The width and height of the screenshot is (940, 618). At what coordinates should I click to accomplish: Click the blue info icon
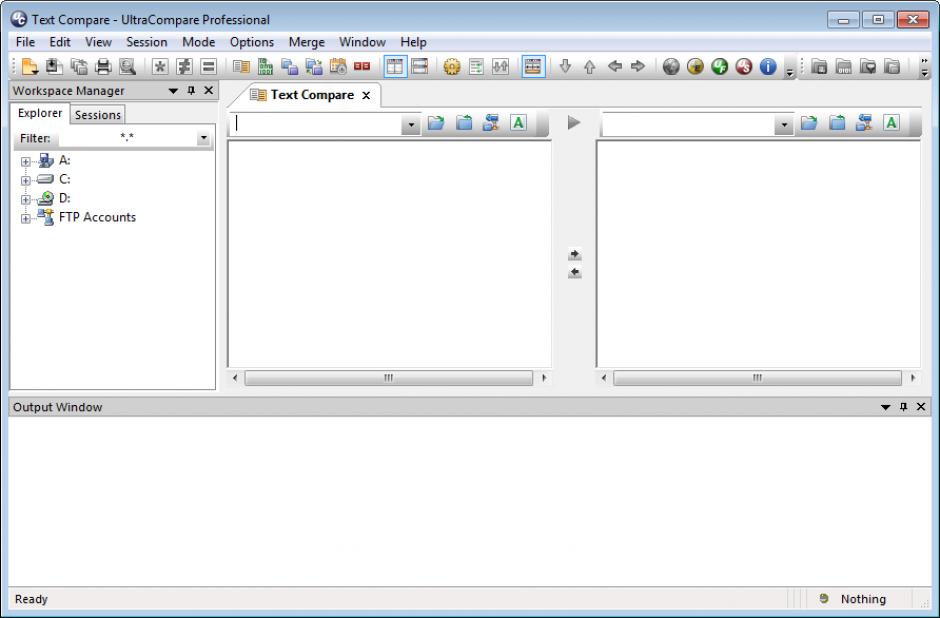pyautogui.click(x=768, y=67)
